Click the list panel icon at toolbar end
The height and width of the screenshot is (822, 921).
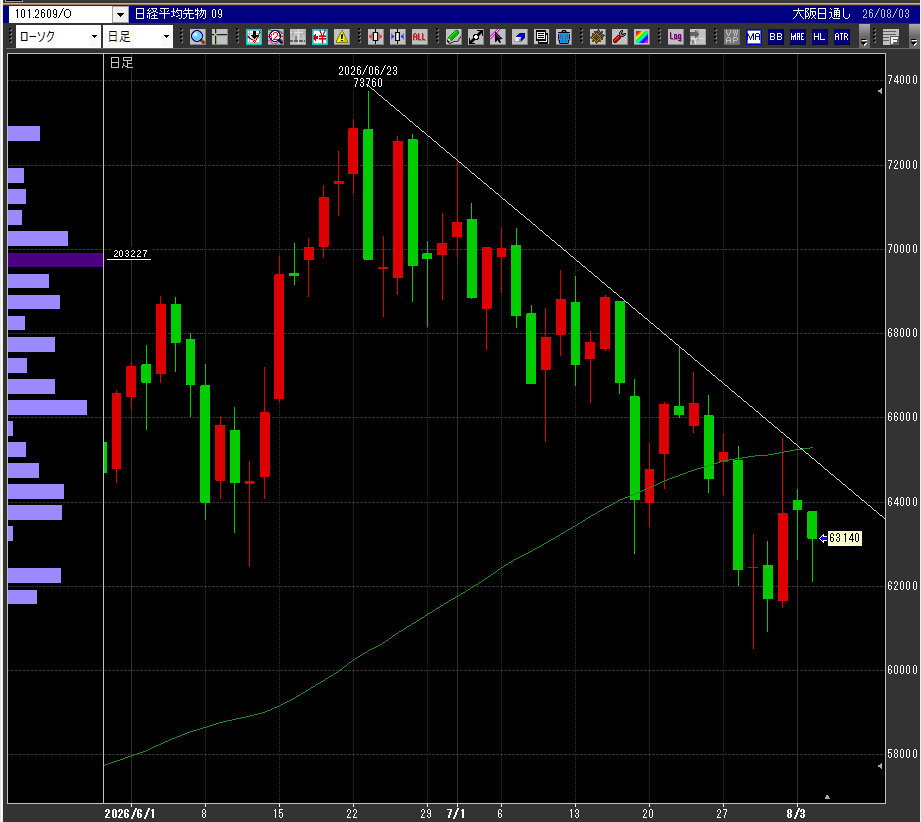(x=891, y=37)
